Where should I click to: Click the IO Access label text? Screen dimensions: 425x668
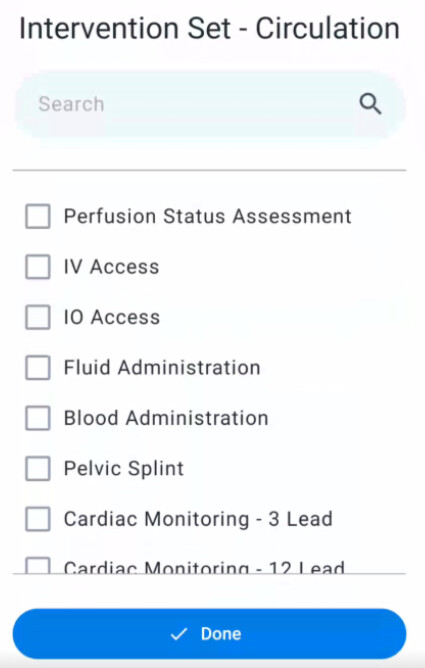[112, 317]
